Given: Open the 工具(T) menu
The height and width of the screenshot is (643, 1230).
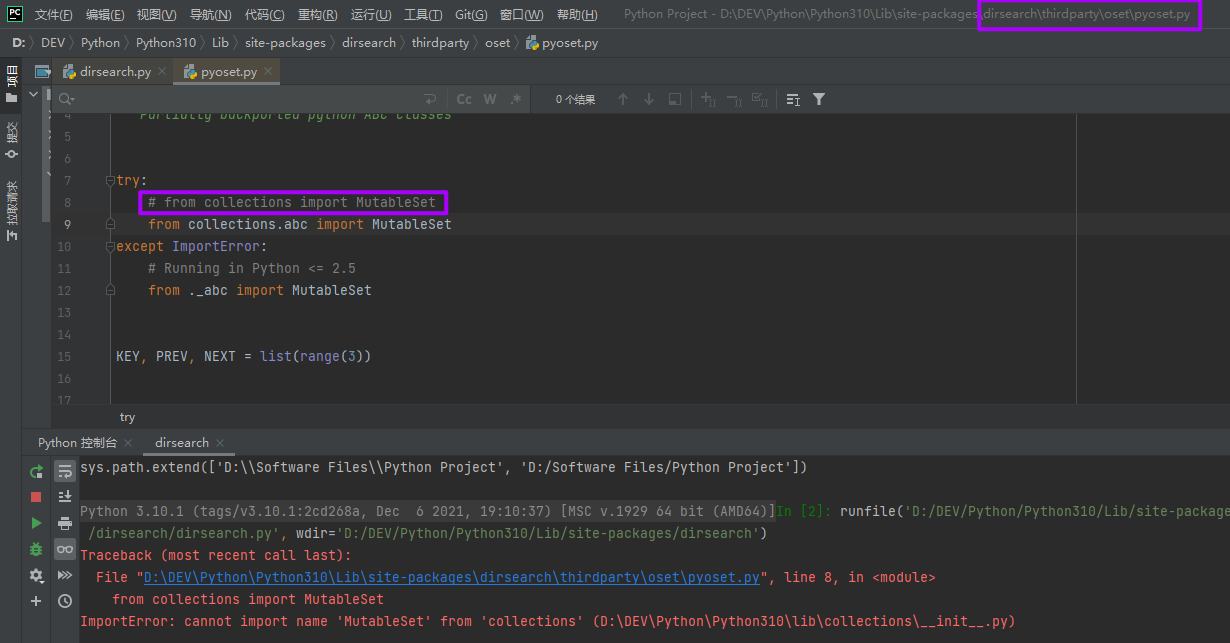Looking at the screenshot, I should coord(424,15).
